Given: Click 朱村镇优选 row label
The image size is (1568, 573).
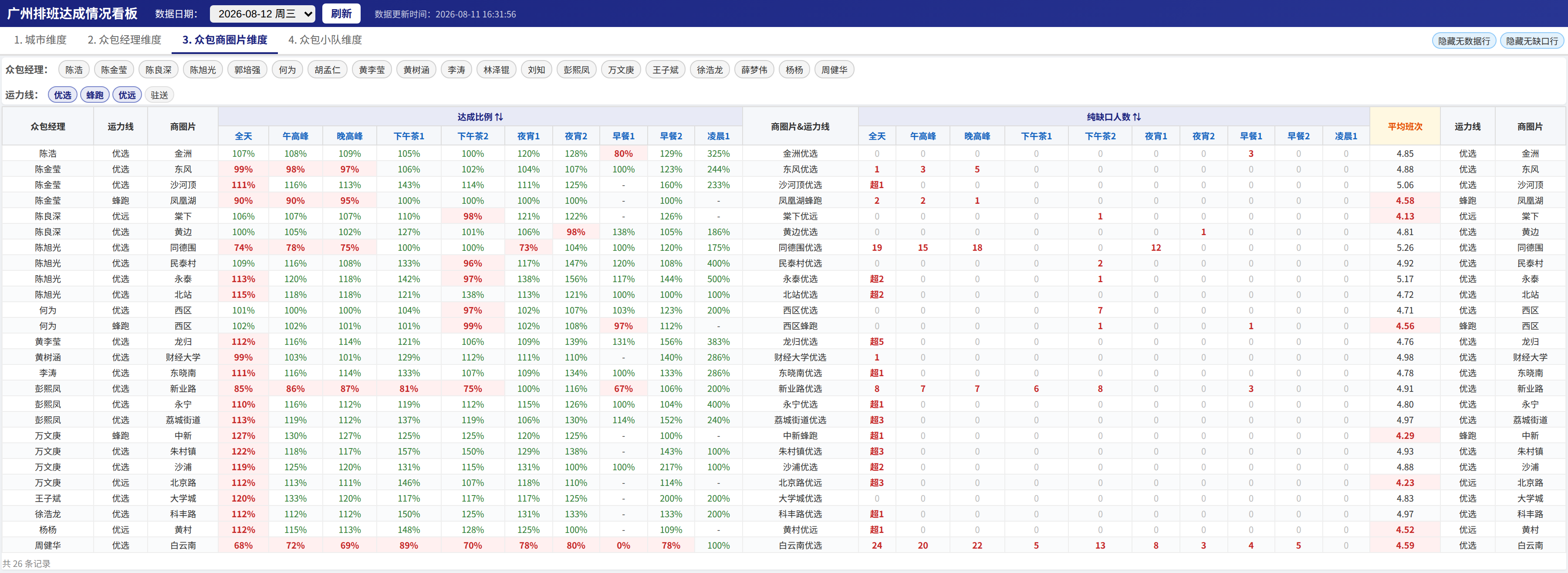Looking at the screenshot, I should tap(800, 452).
